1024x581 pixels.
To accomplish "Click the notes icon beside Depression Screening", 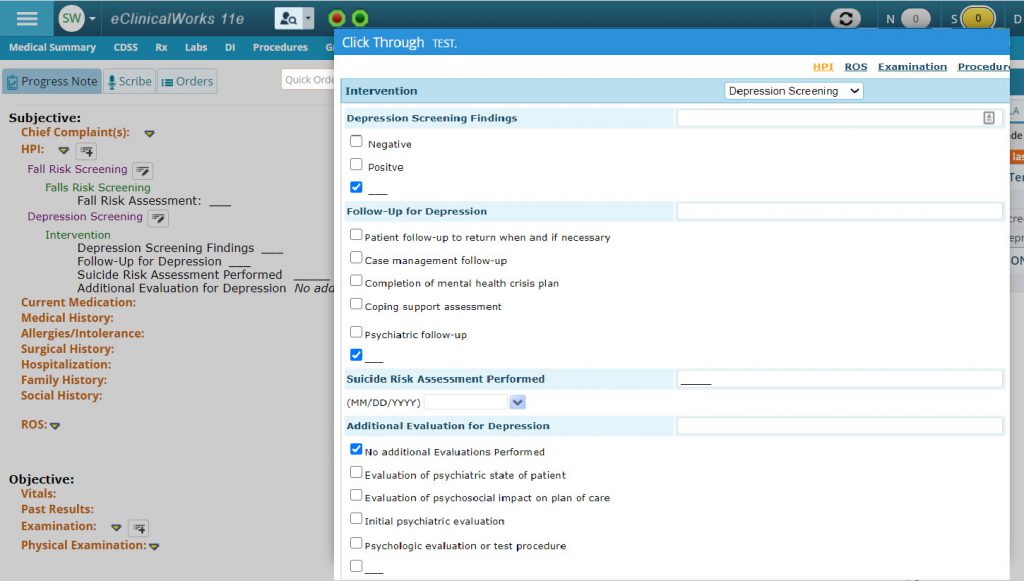I will [156, 217].
